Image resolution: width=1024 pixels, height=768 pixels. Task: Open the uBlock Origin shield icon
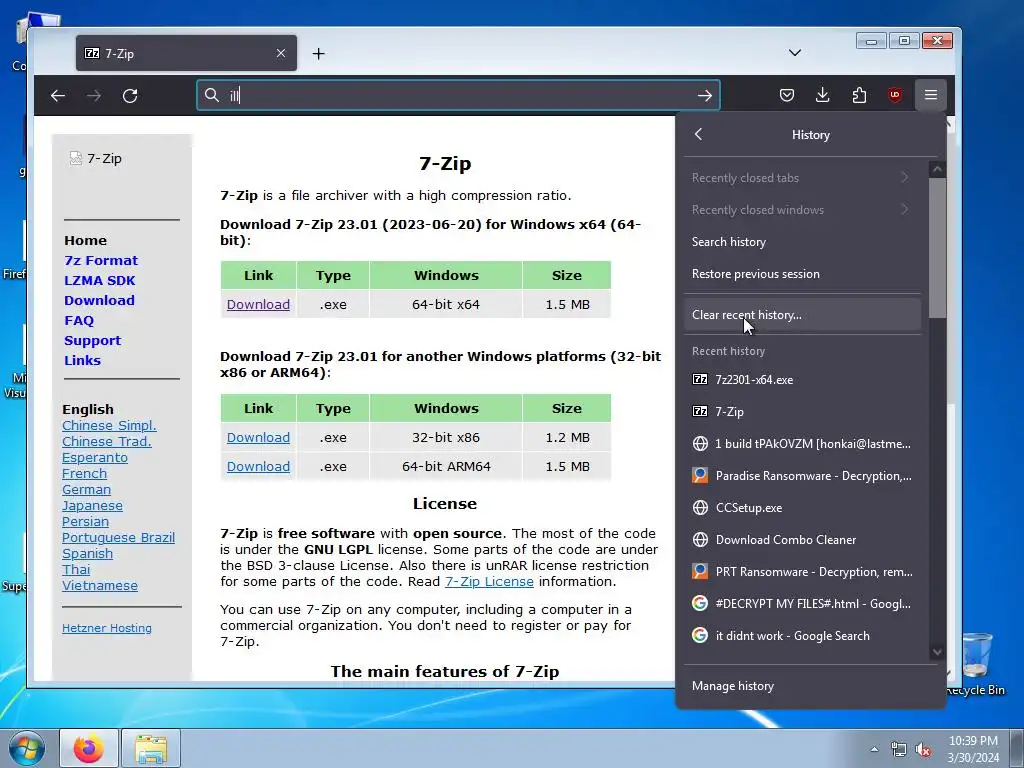pos(895,95)
